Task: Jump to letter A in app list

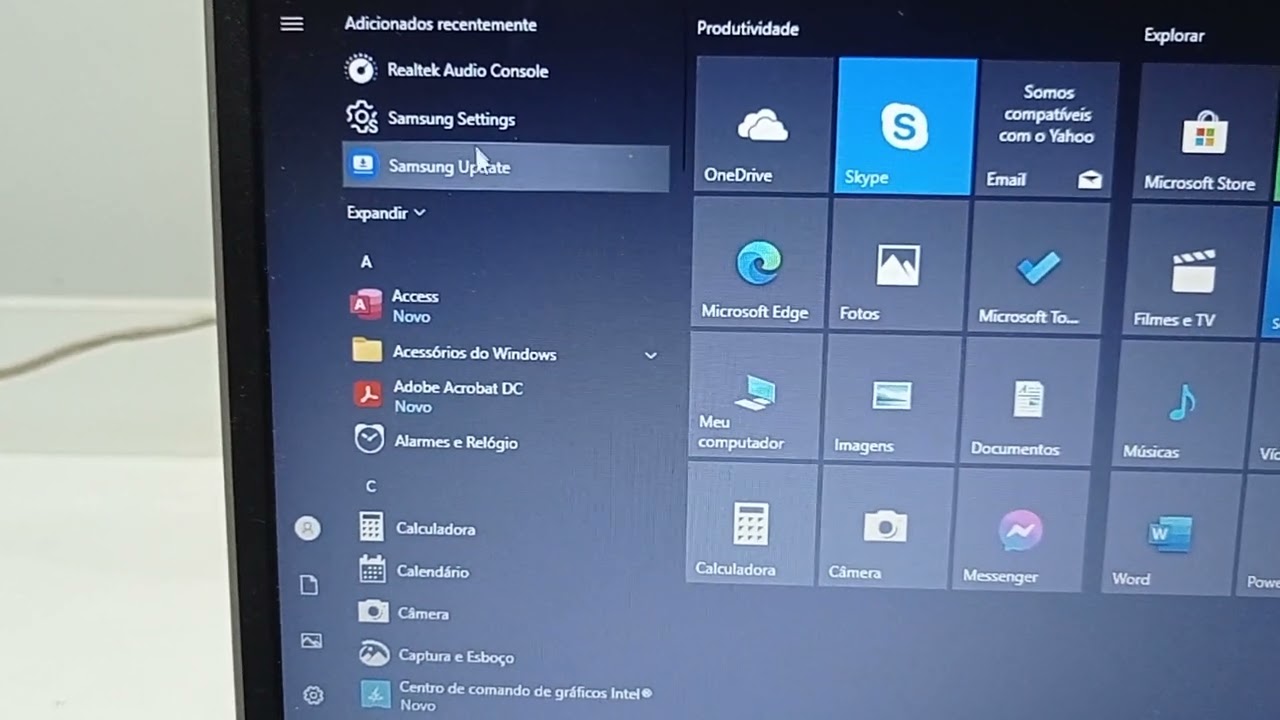Action: pos(366,261)
